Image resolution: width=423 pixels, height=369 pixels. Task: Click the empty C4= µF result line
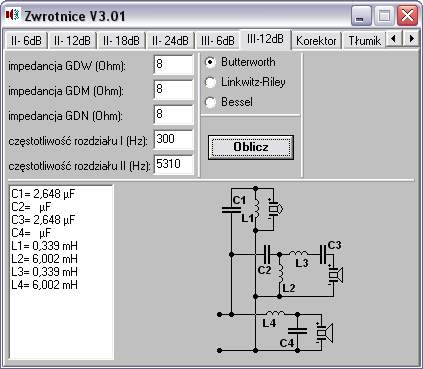pyautogui.click(x=31, y=233)
